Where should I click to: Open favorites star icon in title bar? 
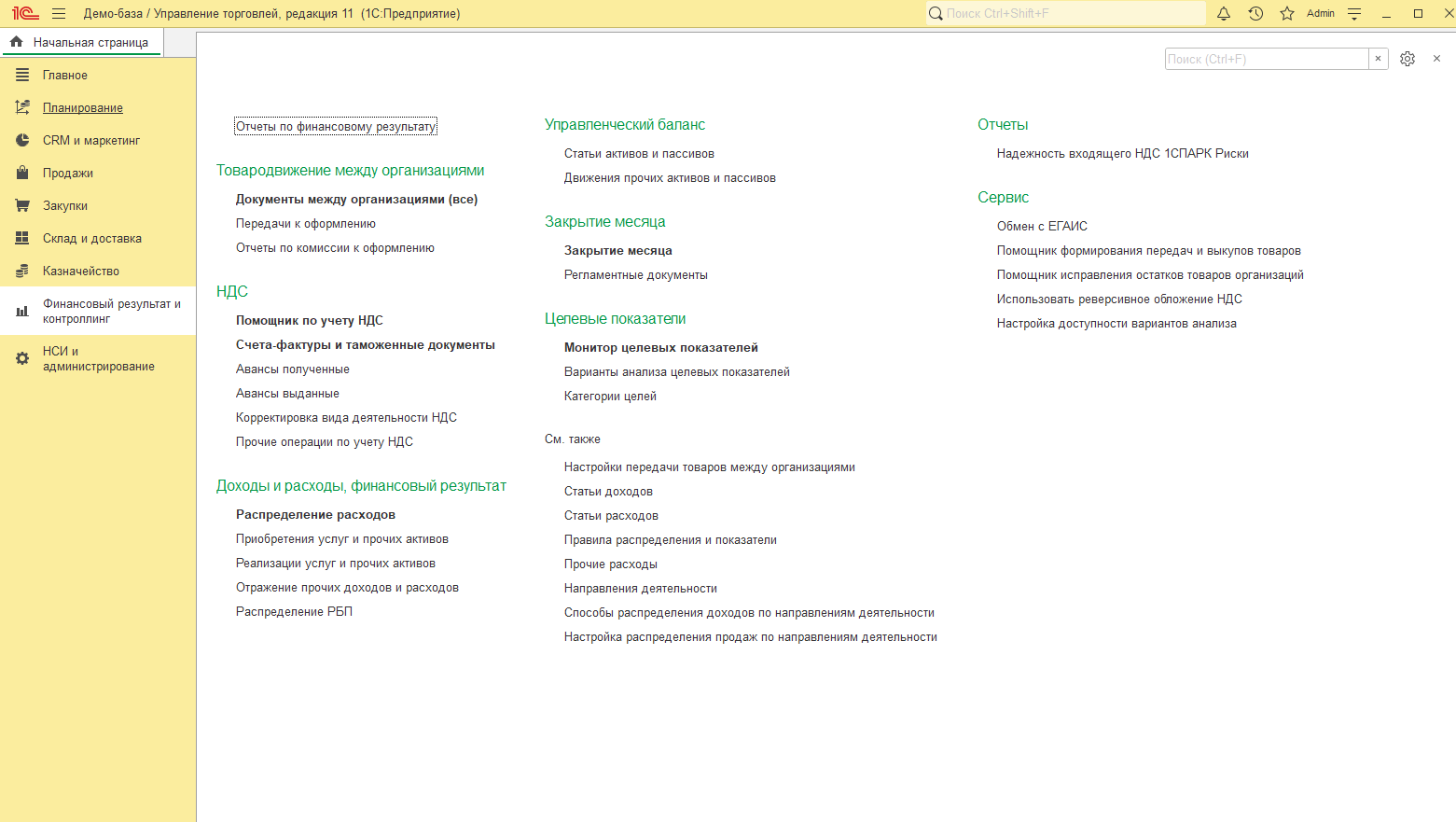(x=1287, y=13)
